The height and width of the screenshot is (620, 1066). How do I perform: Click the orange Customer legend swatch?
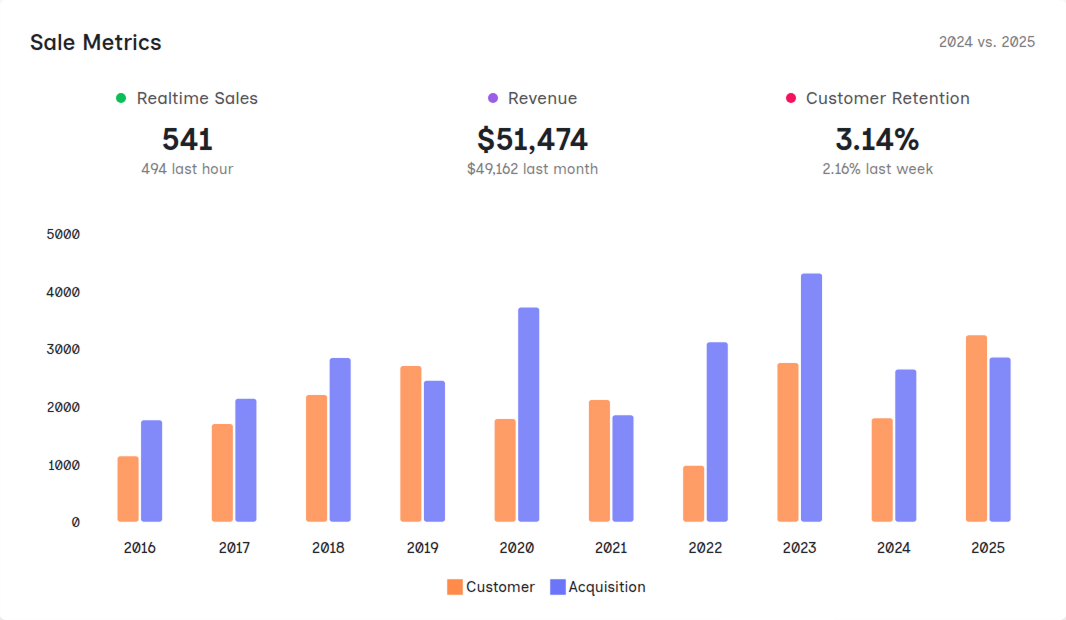tap(455, 587)
